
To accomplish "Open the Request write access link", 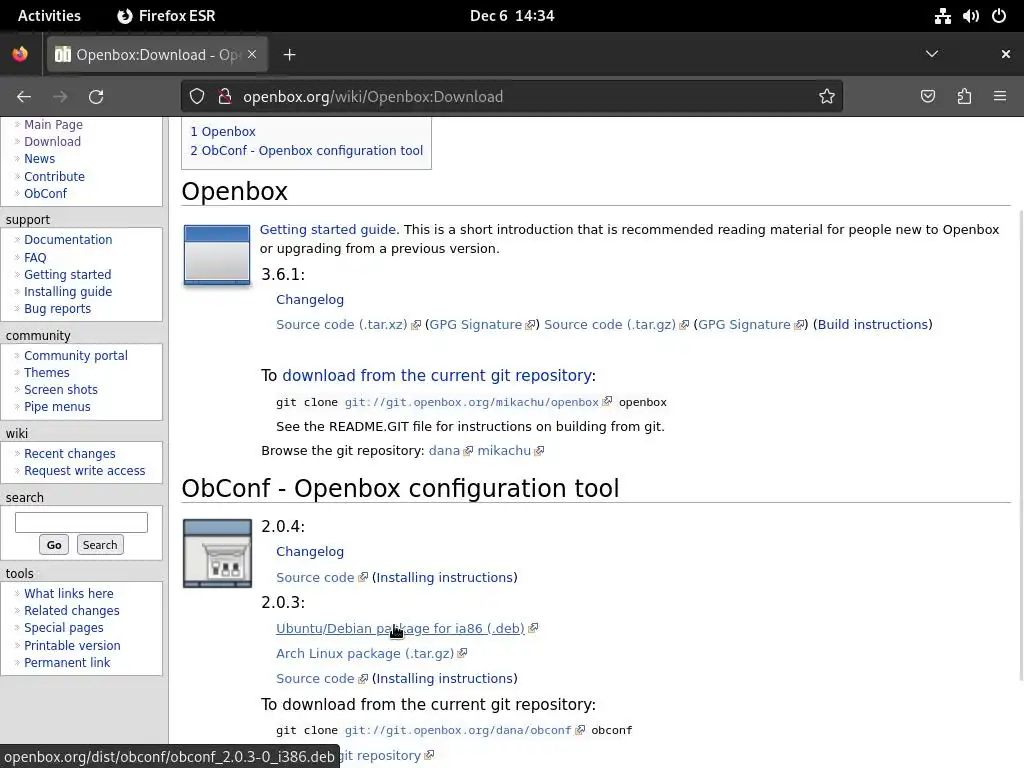I will (x=84, y=470).
